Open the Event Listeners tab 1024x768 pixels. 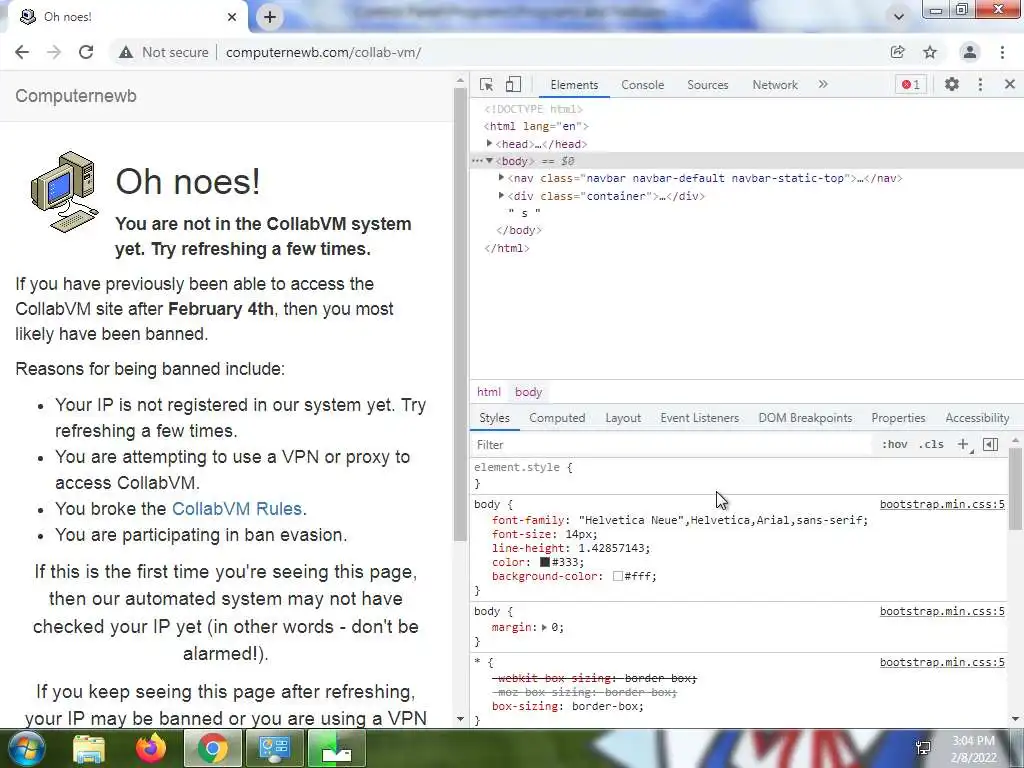tap(699, 418)
